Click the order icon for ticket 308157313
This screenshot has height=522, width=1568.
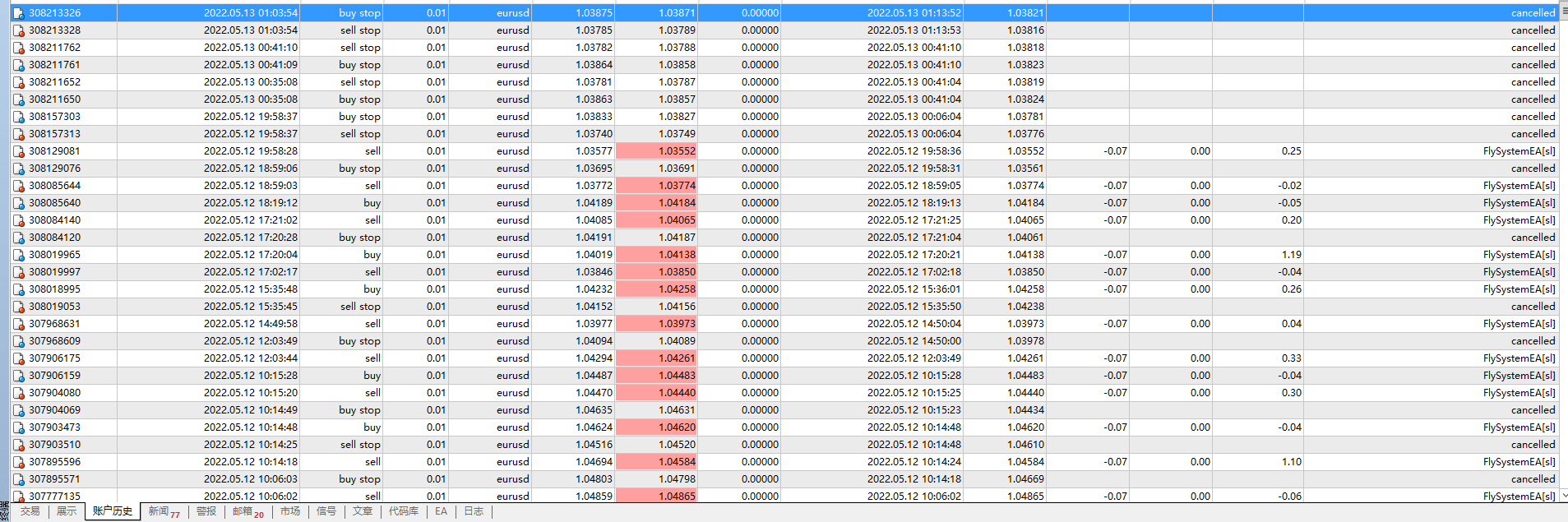pyautogui.click(x=18, y=134)
